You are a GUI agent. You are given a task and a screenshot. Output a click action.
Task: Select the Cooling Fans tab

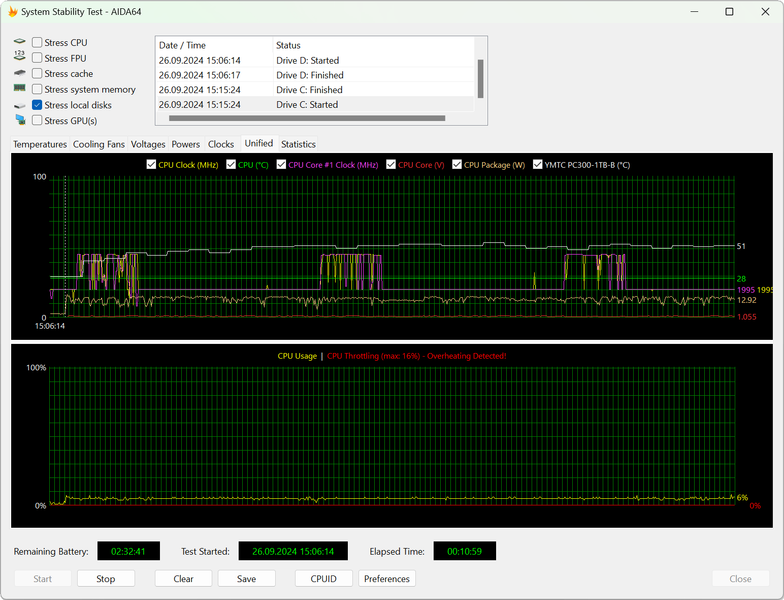[x=99, y=144]
